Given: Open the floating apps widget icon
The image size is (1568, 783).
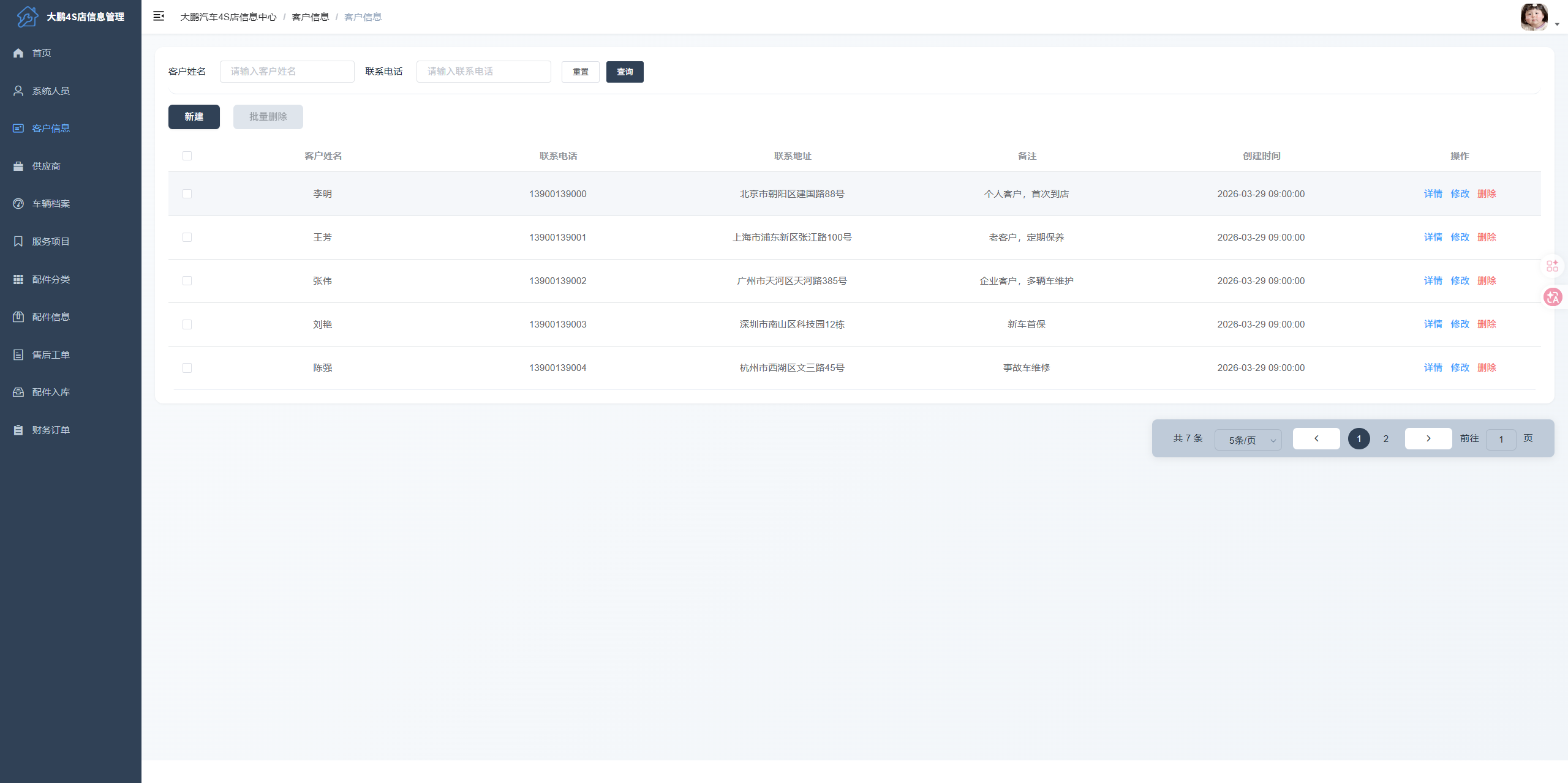Looking at the screenshot, I should coord(1552,266).
